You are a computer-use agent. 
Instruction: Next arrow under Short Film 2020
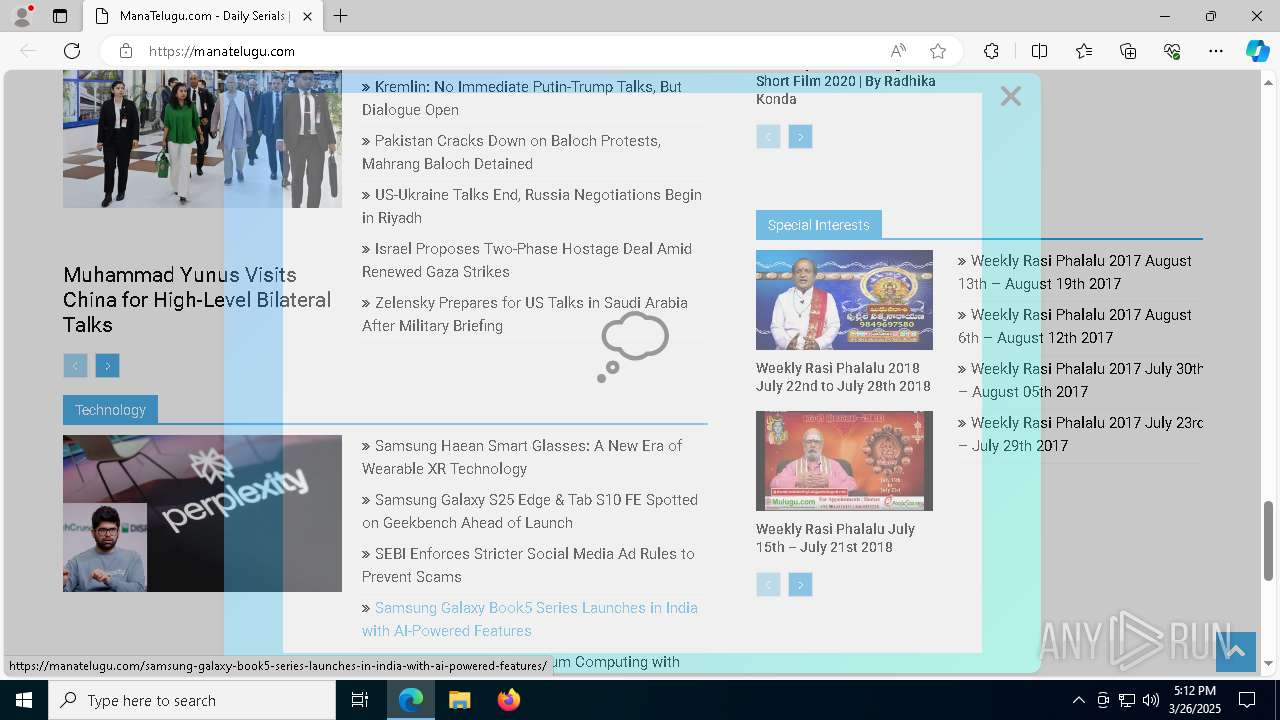coord(800,137)
